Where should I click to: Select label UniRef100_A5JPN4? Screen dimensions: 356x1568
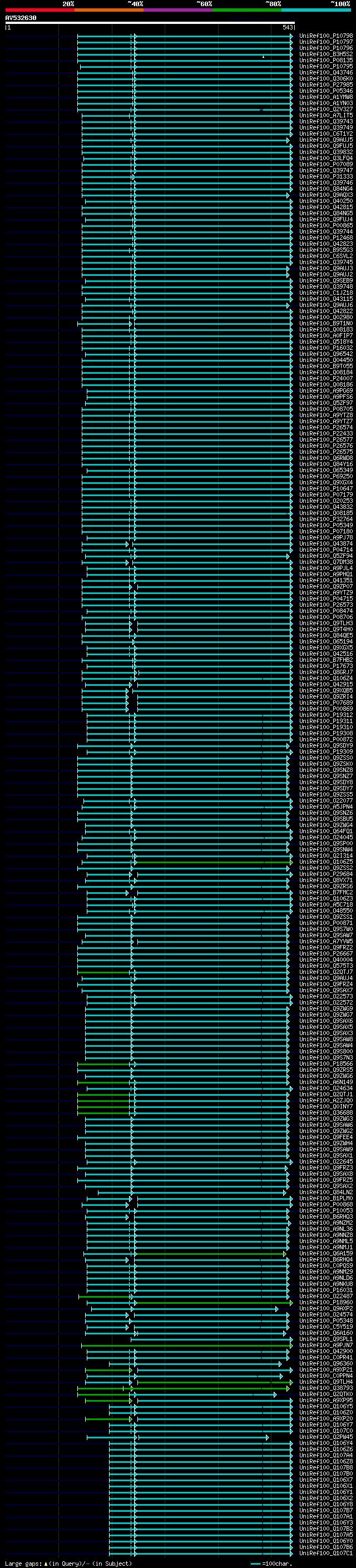tap(326, 807)
